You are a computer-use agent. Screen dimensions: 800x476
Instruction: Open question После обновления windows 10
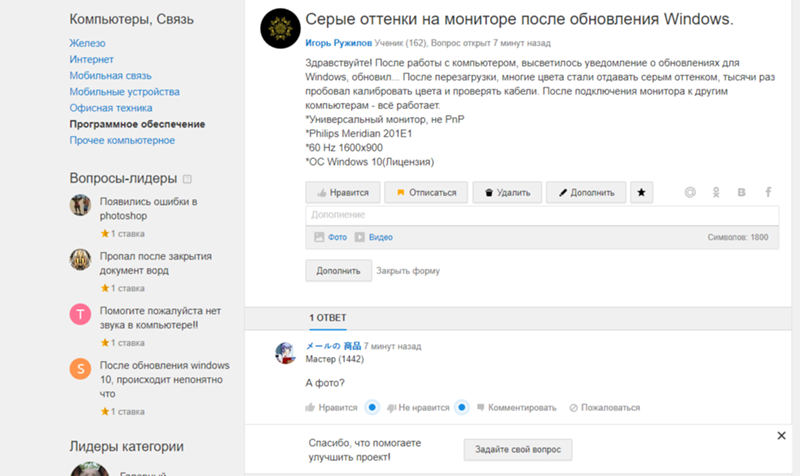coord(164,380)
